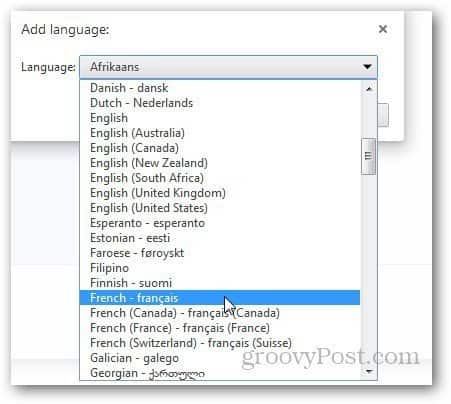Select Dutch - Nederlands option
The height and width of the screenshot is (404, 451).
pyautogui.click(x=220, y=103)
